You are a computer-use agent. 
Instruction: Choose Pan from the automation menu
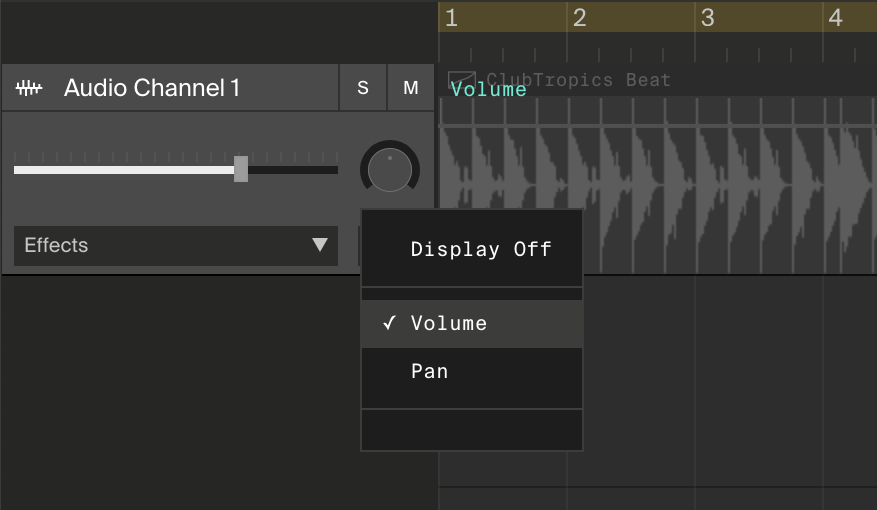pos(472,371)
